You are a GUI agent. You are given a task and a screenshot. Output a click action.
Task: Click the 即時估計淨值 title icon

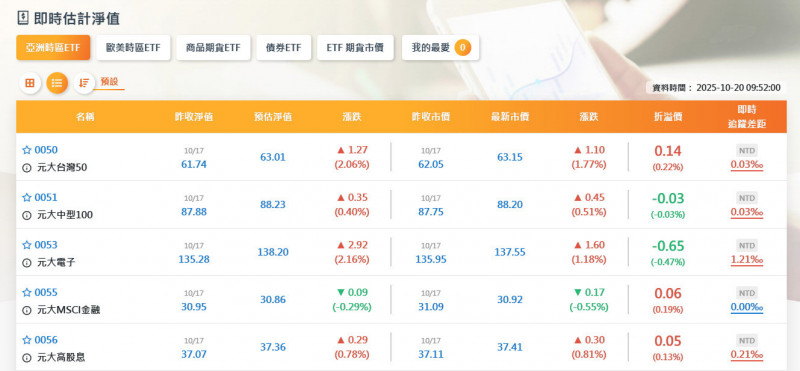click(x=22, y=18)
